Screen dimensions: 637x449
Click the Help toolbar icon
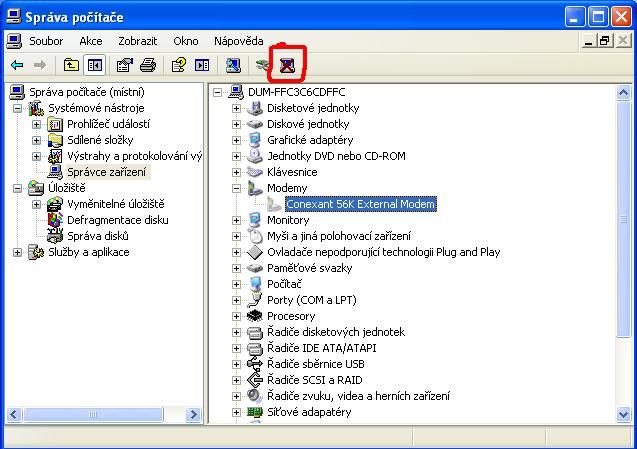click(x=179, y=65)
